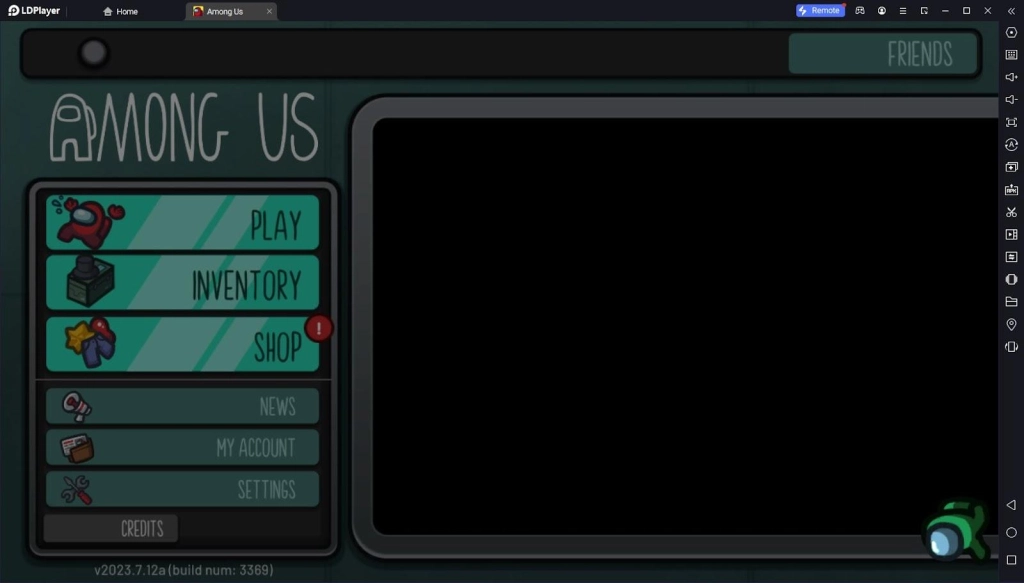The height and width of the screenshot is (583, 1024).
Task: Click the LDPlayer mini-window mode icon
Action: [924, 10]
